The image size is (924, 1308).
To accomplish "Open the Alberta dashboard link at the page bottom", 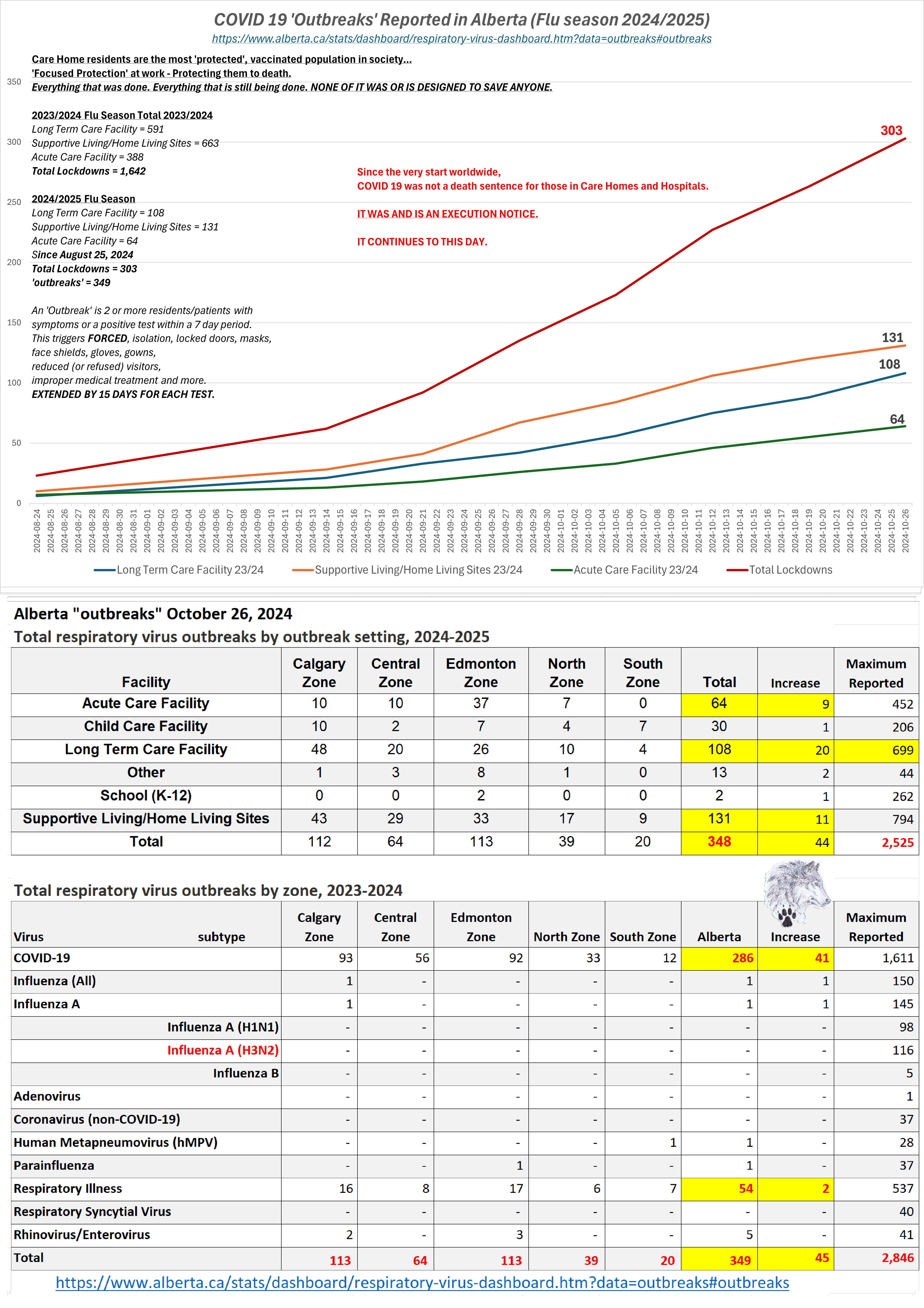I will pyautogui.click(x=422, y=1282).
